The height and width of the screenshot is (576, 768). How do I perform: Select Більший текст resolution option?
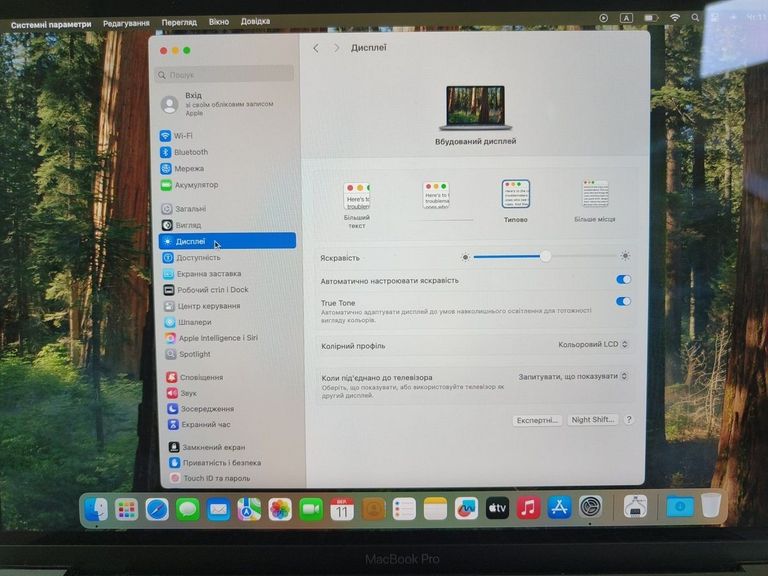357,205
